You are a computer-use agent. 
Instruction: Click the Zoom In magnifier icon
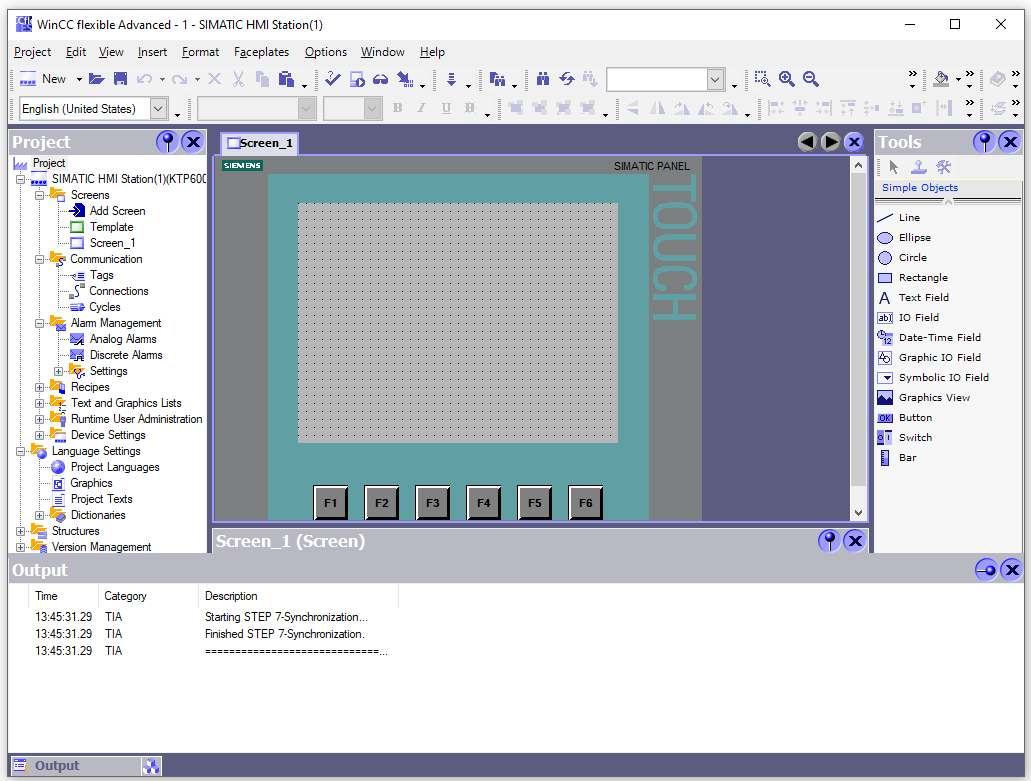(786, 79)
